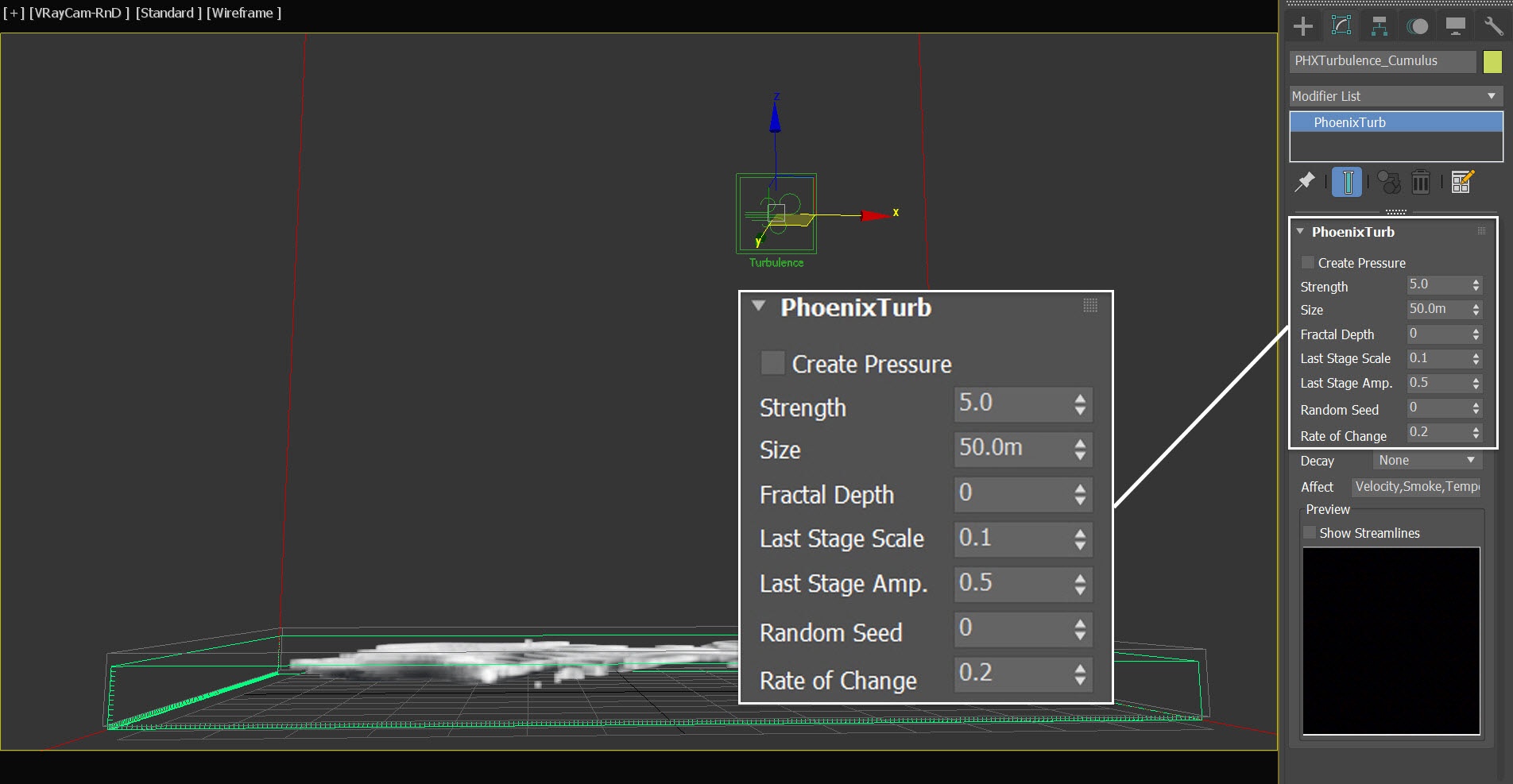Image resolution: width=1513 pixels, height=784 pixels.
Task: Select the green Turbulence helper icon
Action: pyautogui.click(x=776, y=214)
